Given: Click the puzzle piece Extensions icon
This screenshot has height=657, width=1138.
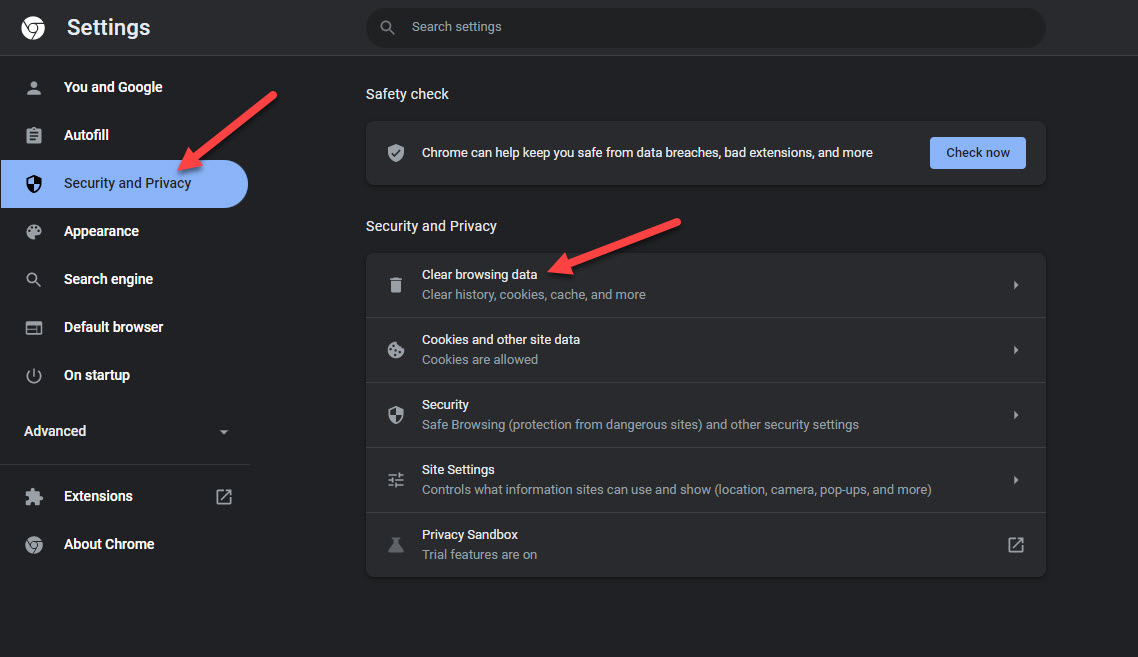Looking at the screenshot, I should point(34,497).
